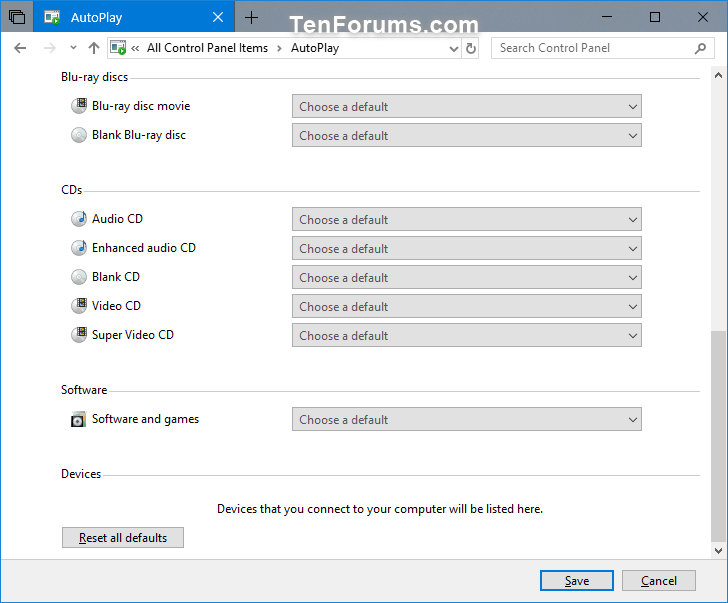Click the Blank CD disc icon

click(x=79, y=277)
